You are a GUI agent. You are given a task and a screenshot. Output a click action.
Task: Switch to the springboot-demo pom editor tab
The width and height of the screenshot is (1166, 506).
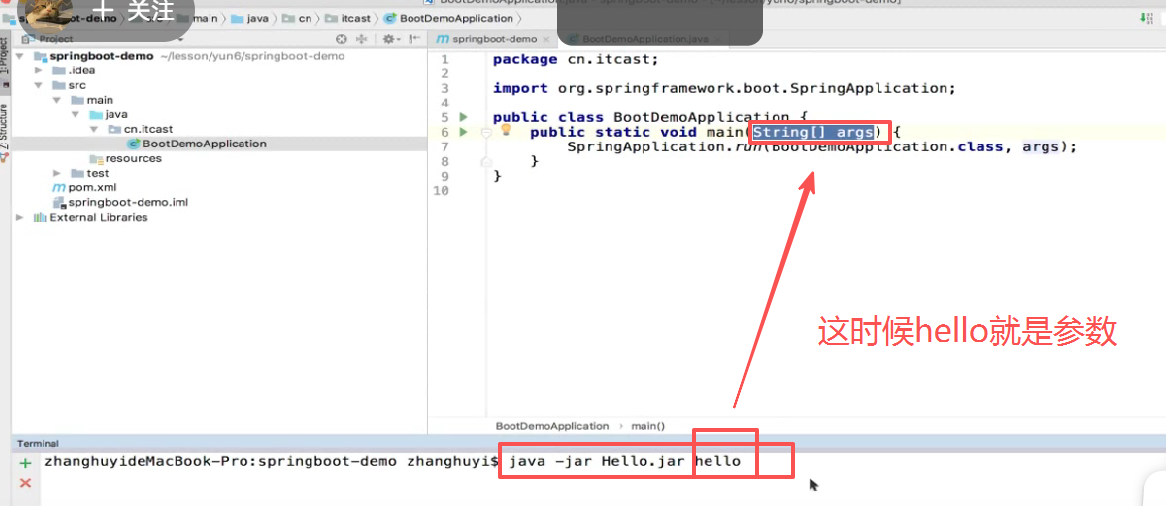click(494, 39)
